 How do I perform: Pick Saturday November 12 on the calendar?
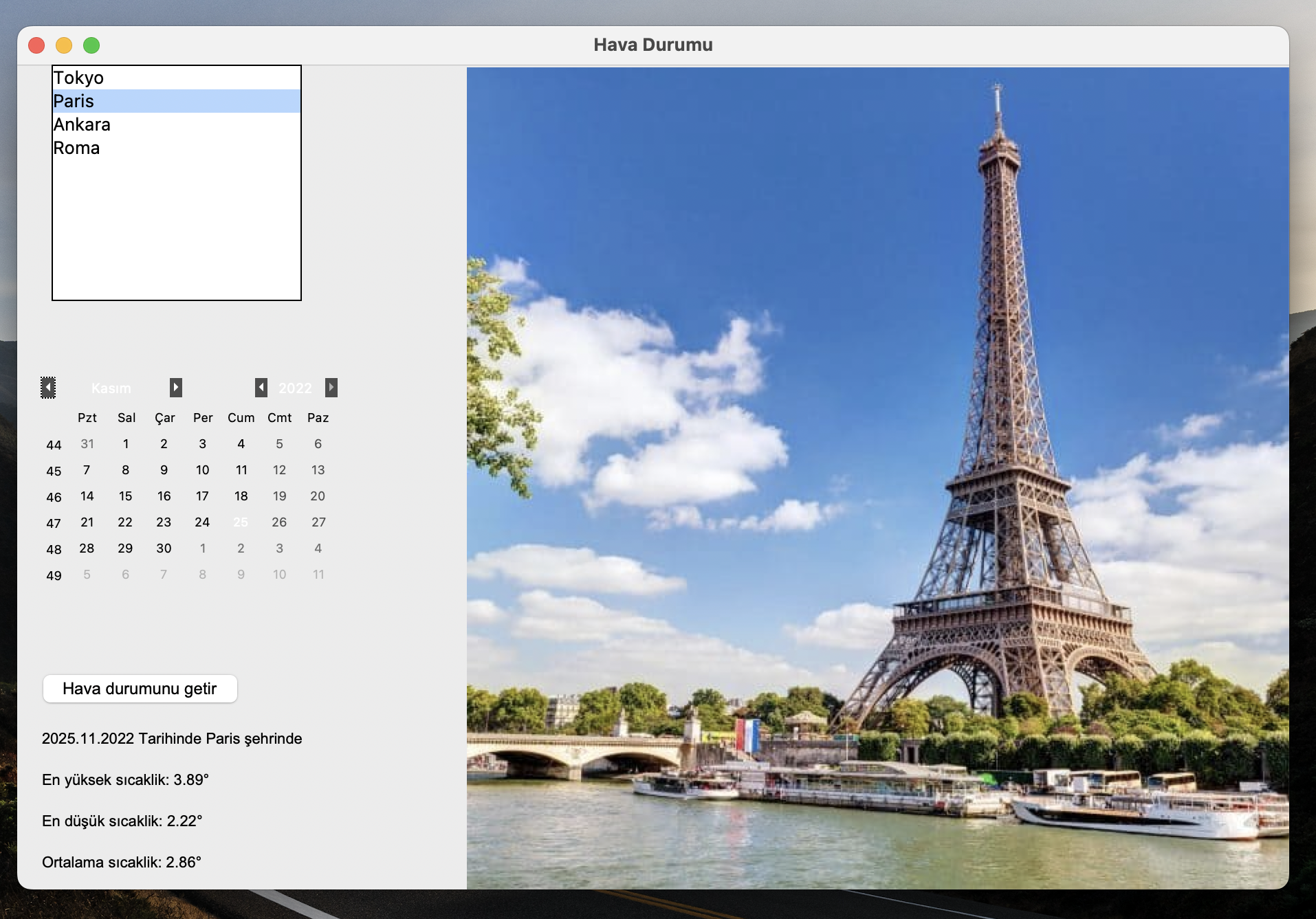[x=280, y=470]
